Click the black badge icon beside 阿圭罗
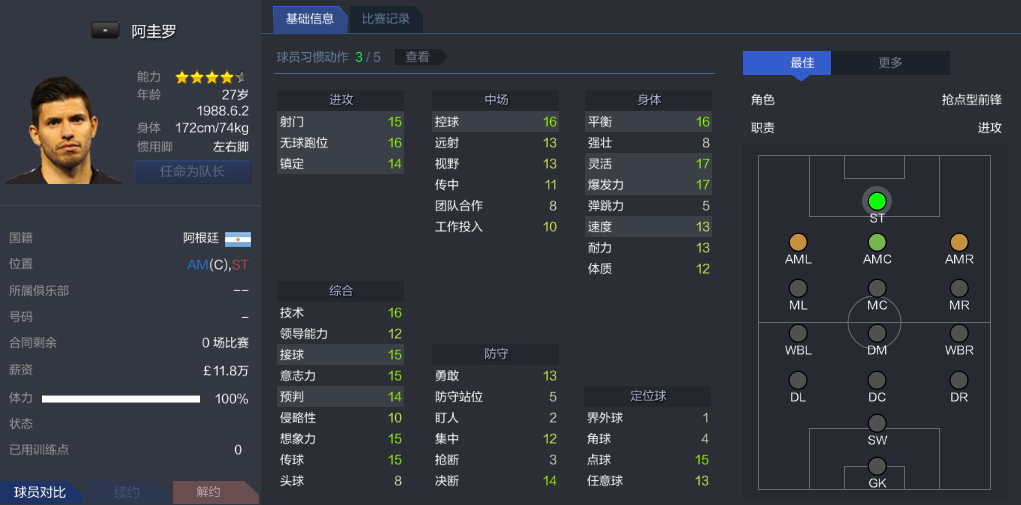Viewport: 1021px width, 505px height. coord(105,30)
